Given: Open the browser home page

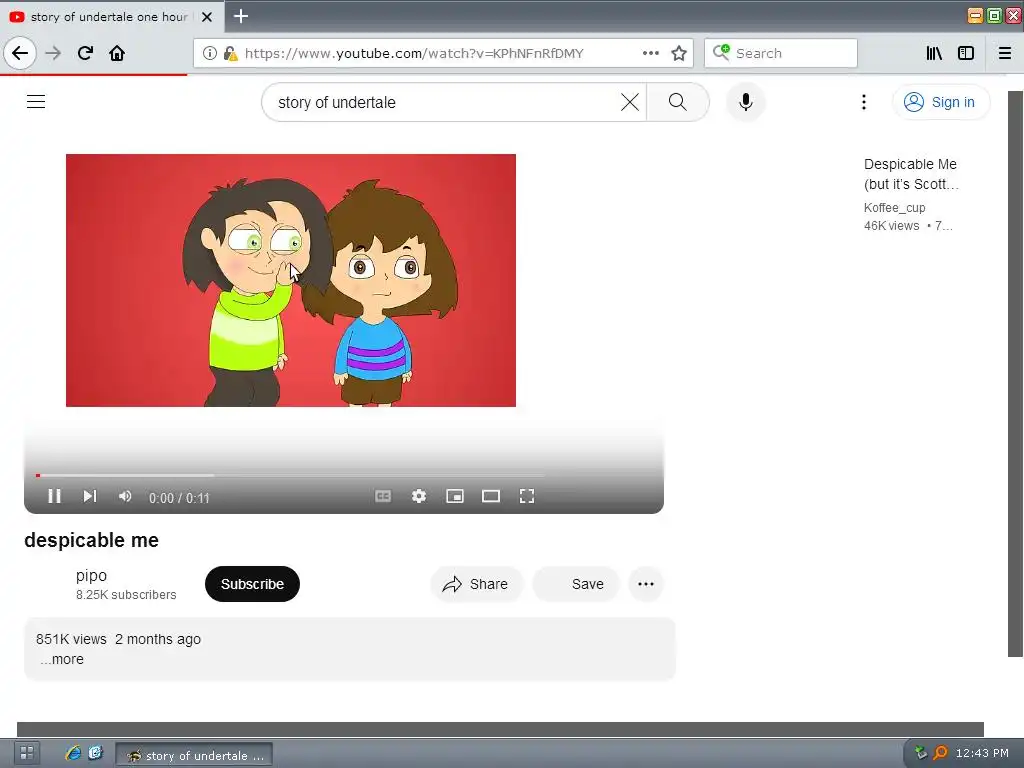Looking at the screenshot, I should (x=117, y=53).
